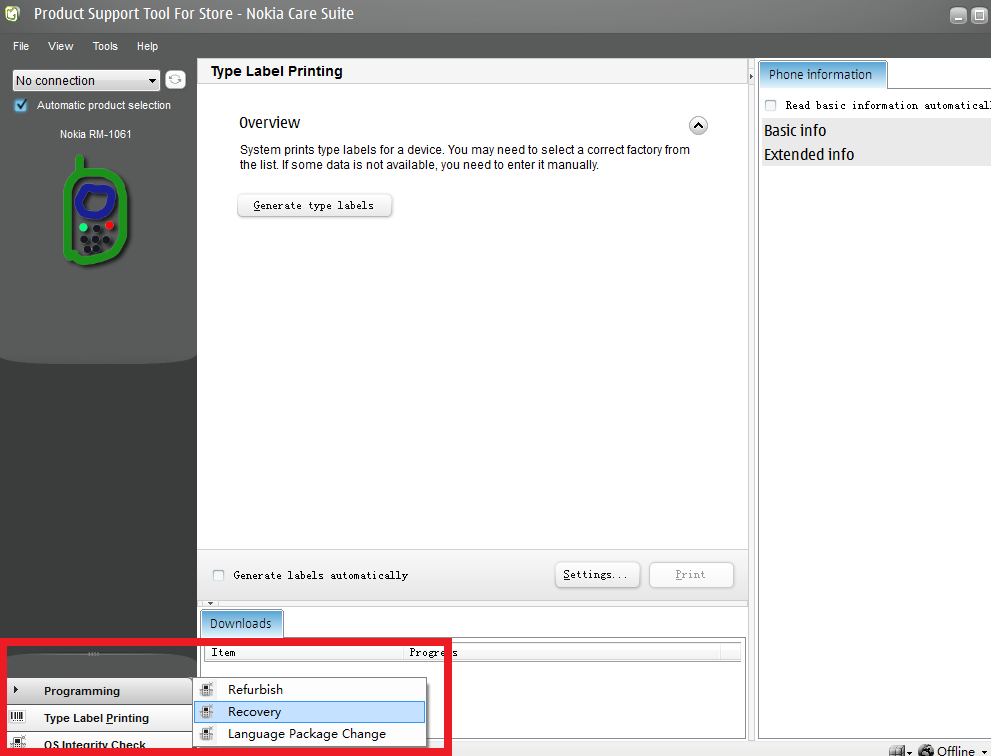991x756 pixels.
Task: Click the Nokia RM-1061 phone image
Action: click(x=95, y=210)
